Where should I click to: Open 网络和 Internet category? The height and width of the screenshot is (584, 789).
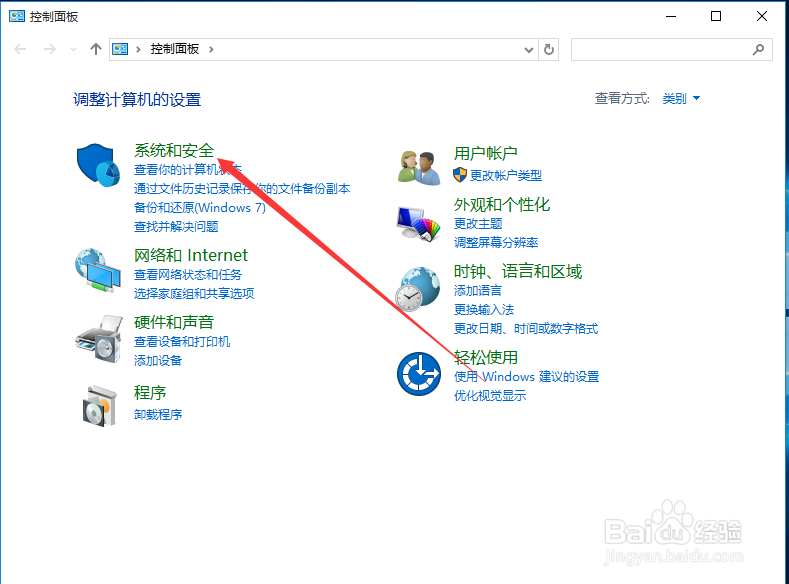191,255
